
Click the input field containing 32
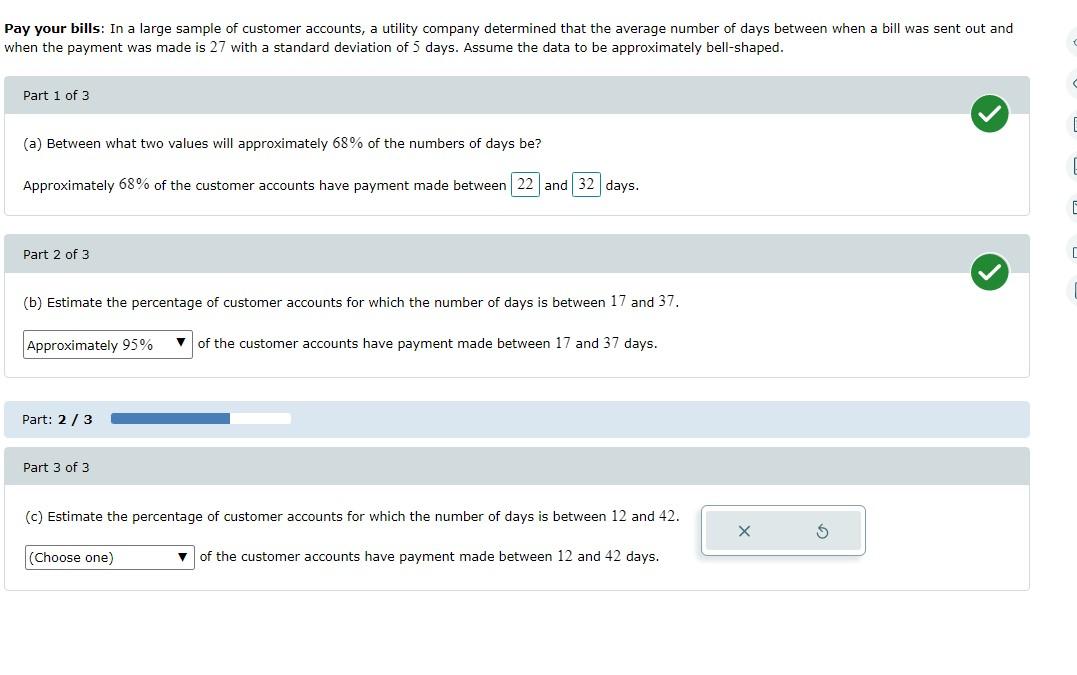(x=585, y=185)
